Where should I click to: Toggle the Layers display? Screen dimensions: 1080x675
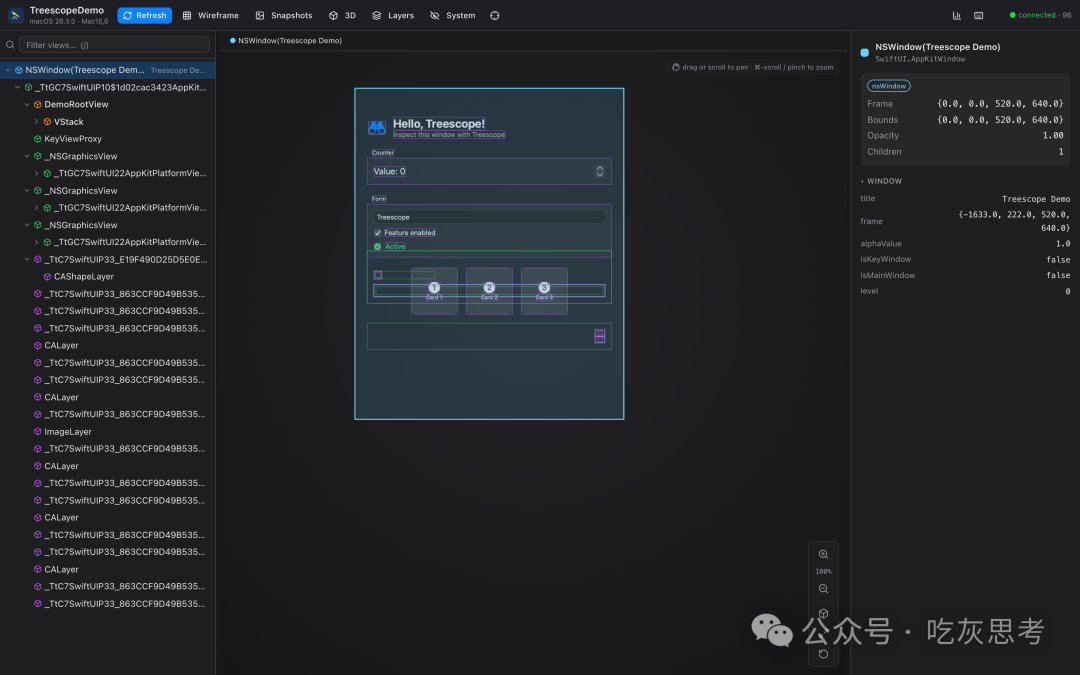pyautogui.click(x=393, y=15)
